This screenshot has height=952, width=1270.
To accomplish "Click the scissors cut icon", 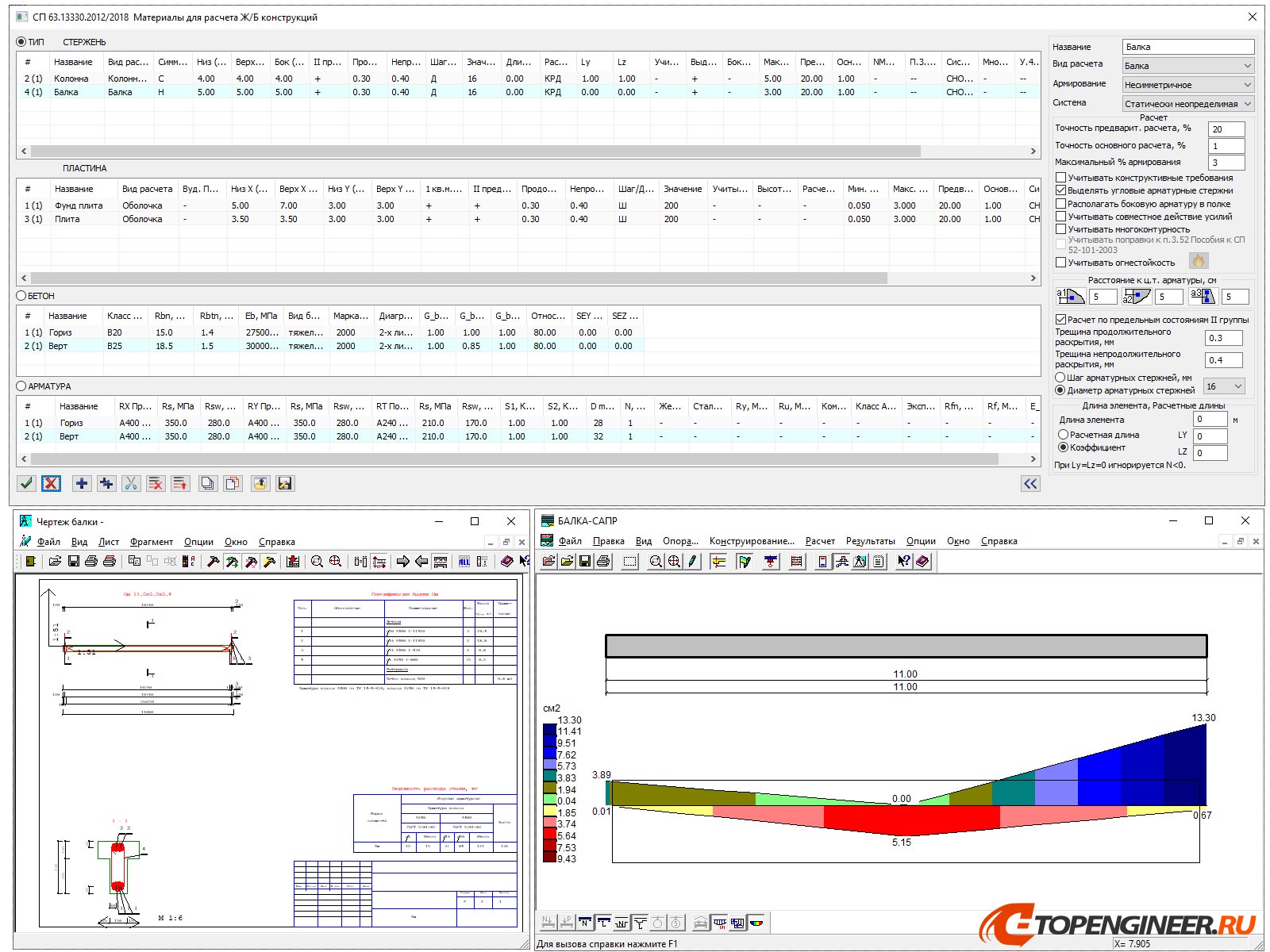I will point(131,483).
